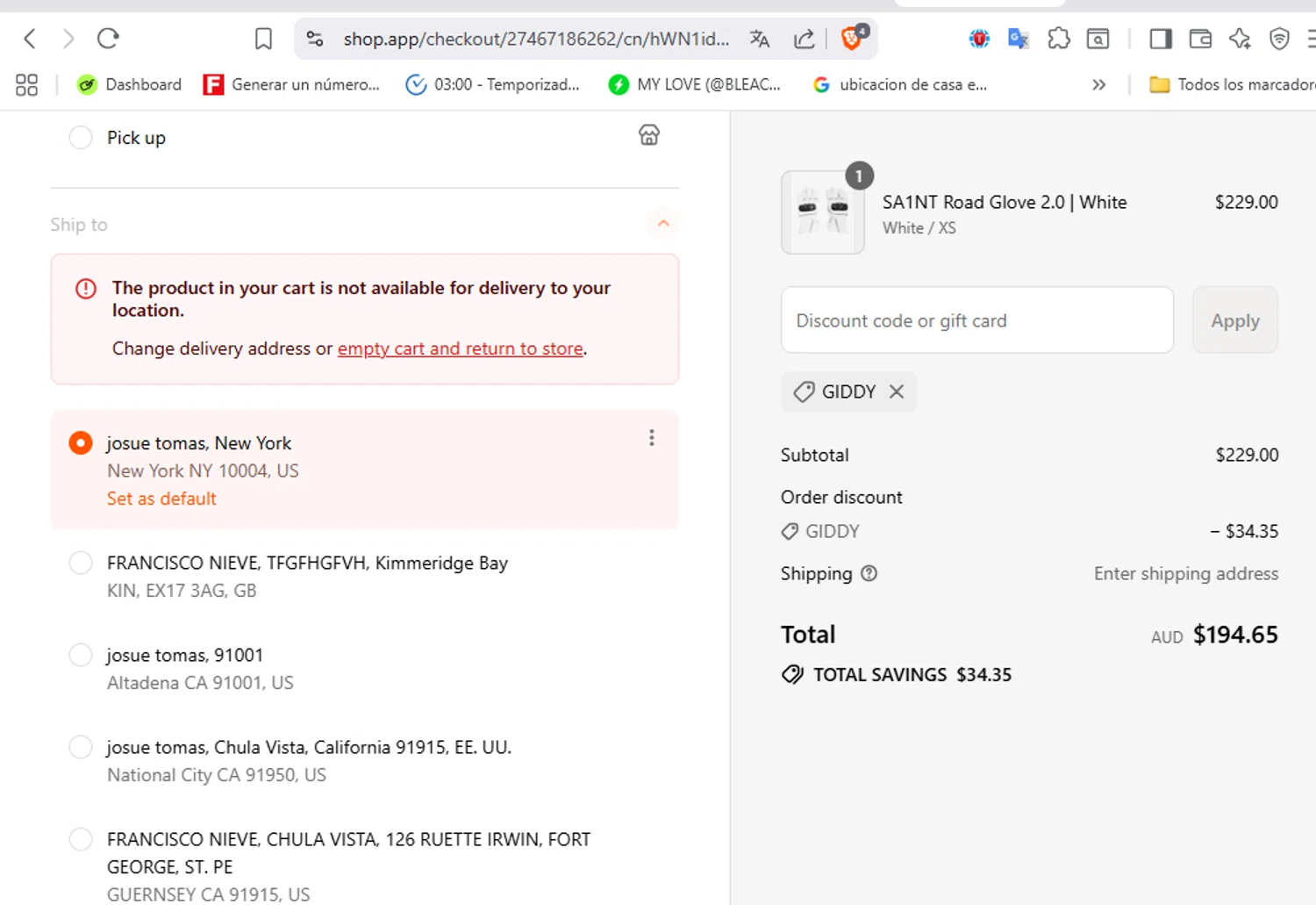This screenshot has width=1316, height=905.
Task: Click the translate page icon in address bar
Action: click(x=760, y=39)
